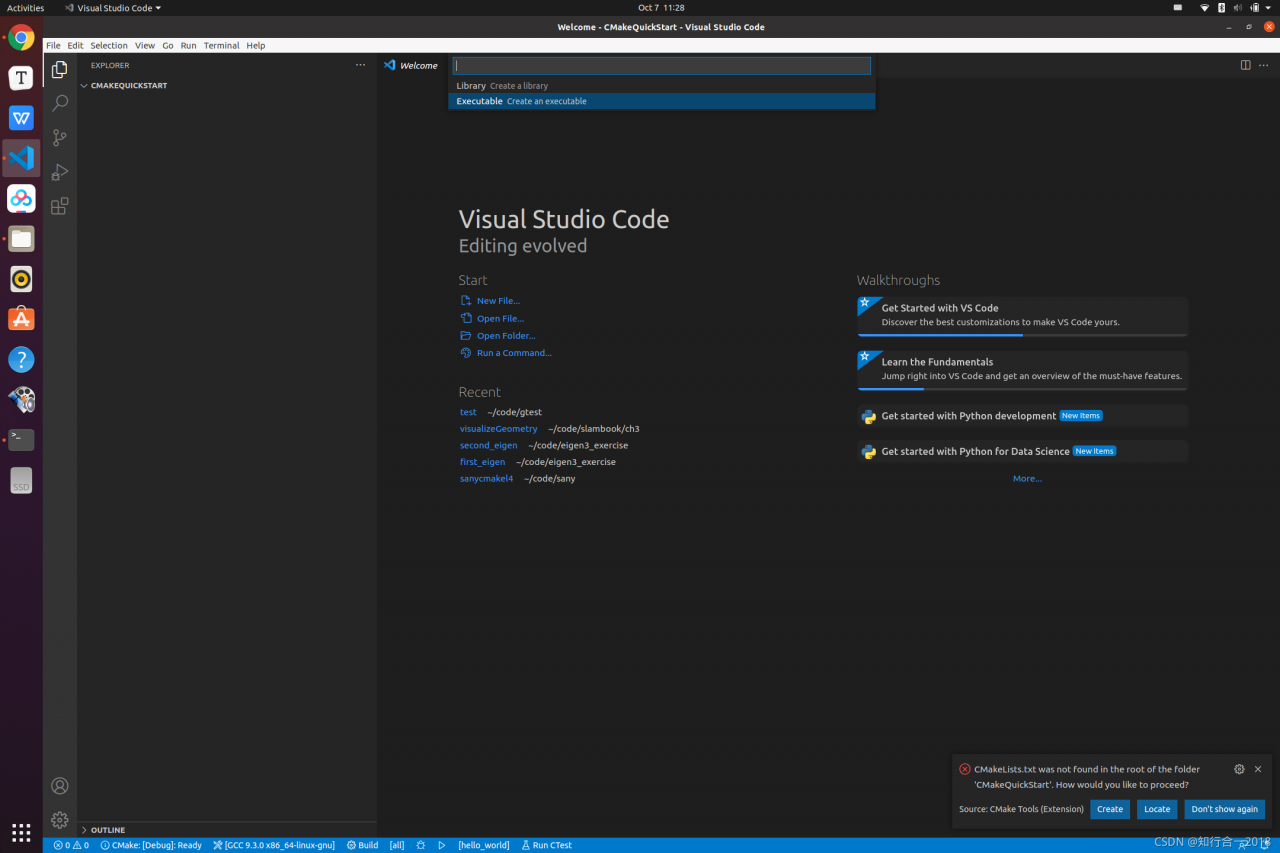Click the notification settings gear icon

(1239, 769)
